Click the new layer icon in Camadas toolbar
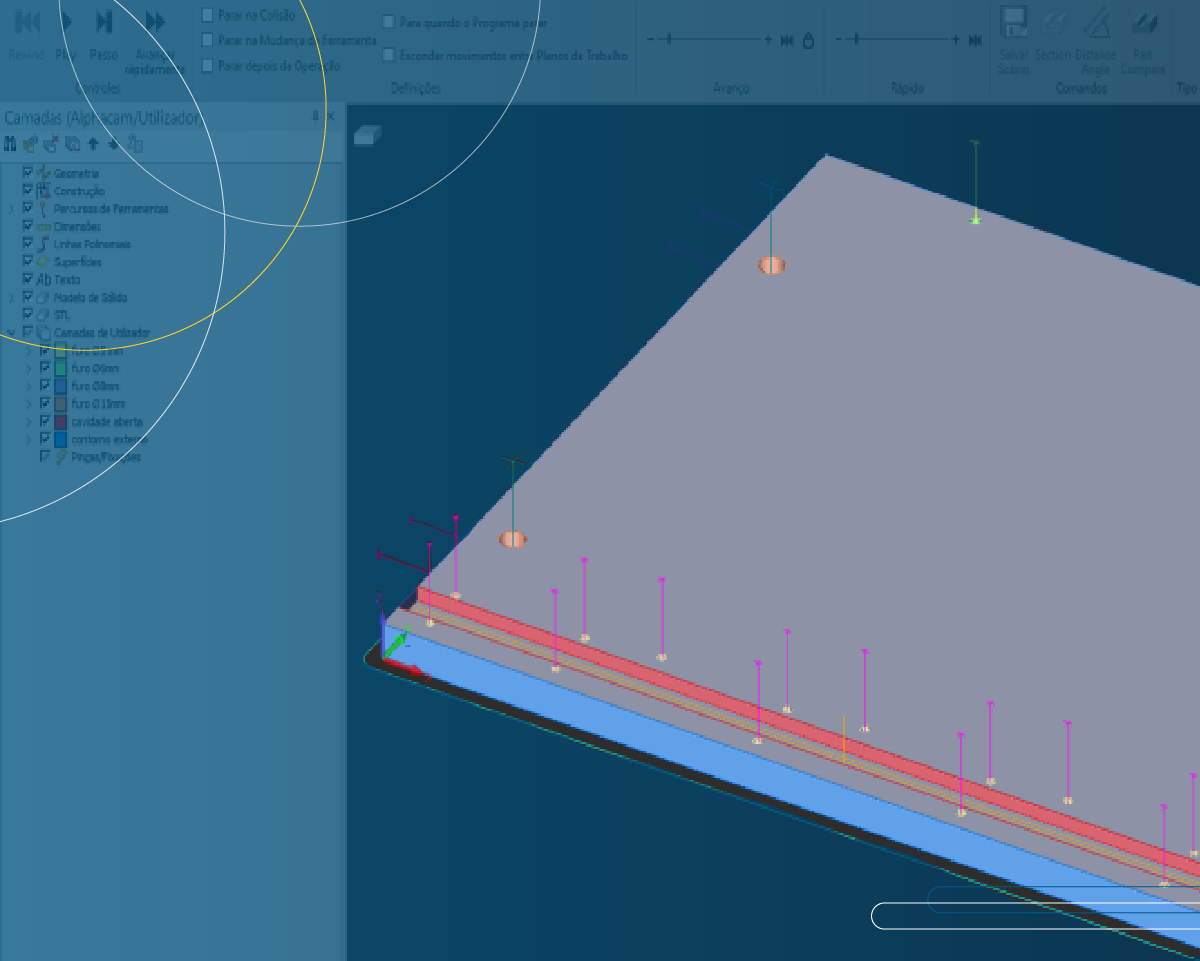Image resolution: width=1200 pixels, height=961 pixels. point(30,144)
